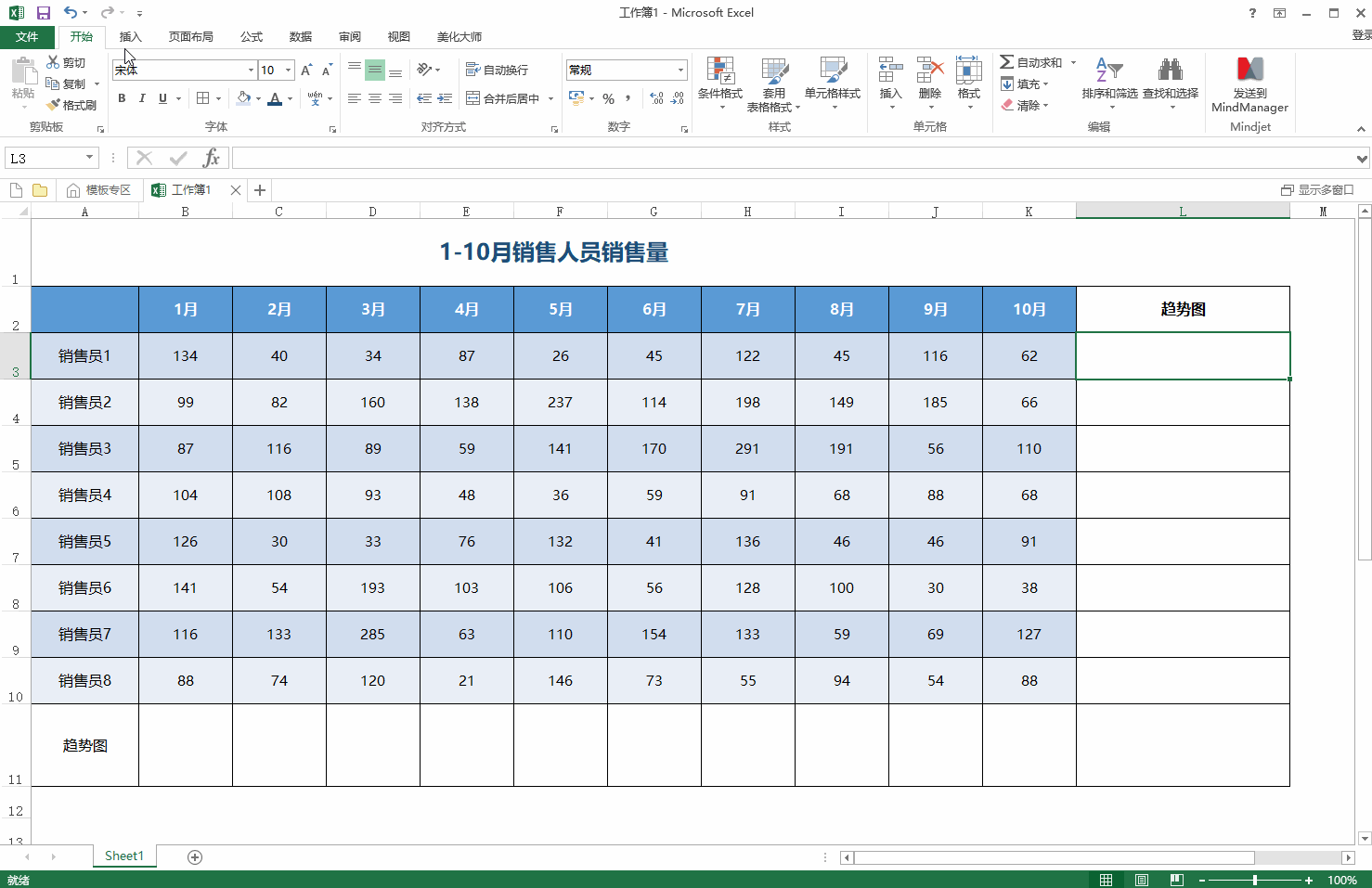Open Conditional Formatting (条件格式)
The width and height of the screenshot is (1372, 888).
tap(720, 84)
